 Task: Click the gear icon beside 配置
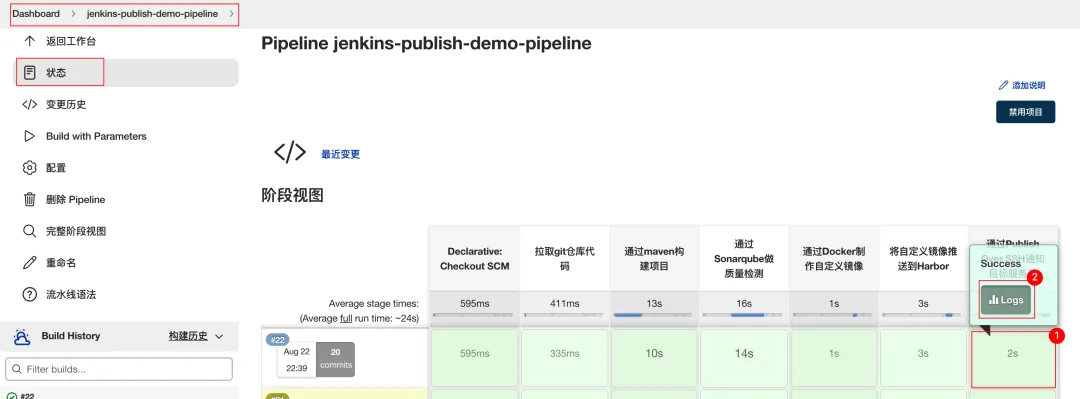pos(30,168)
